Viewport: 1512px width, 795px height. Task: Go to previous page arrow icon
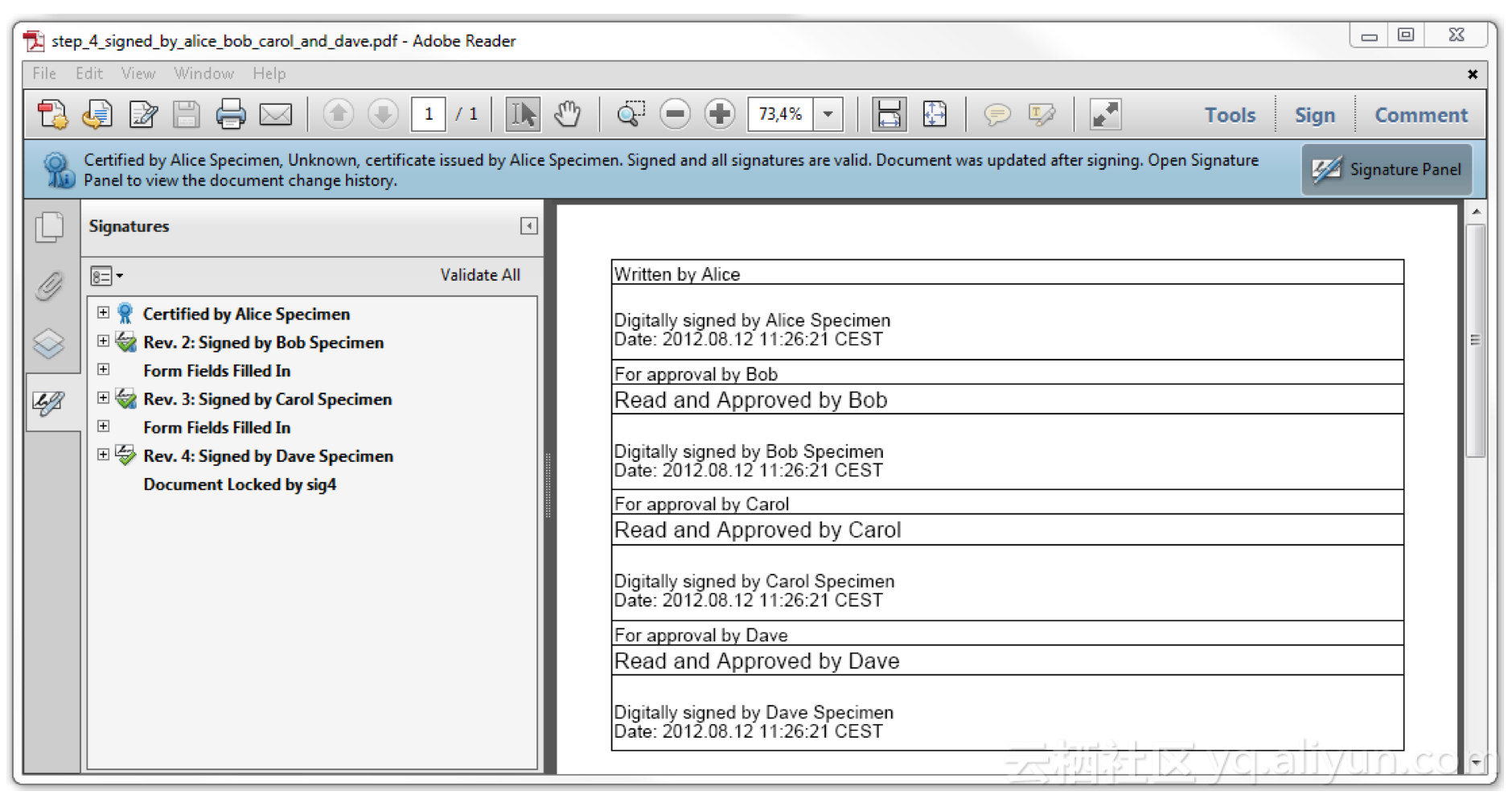coord(339,114)
